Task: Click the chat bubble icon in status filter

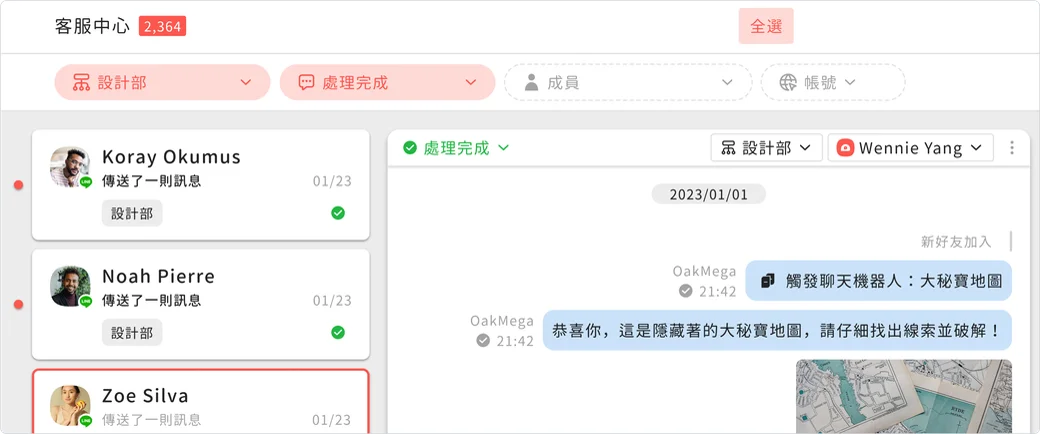Action: pos(306,83)
